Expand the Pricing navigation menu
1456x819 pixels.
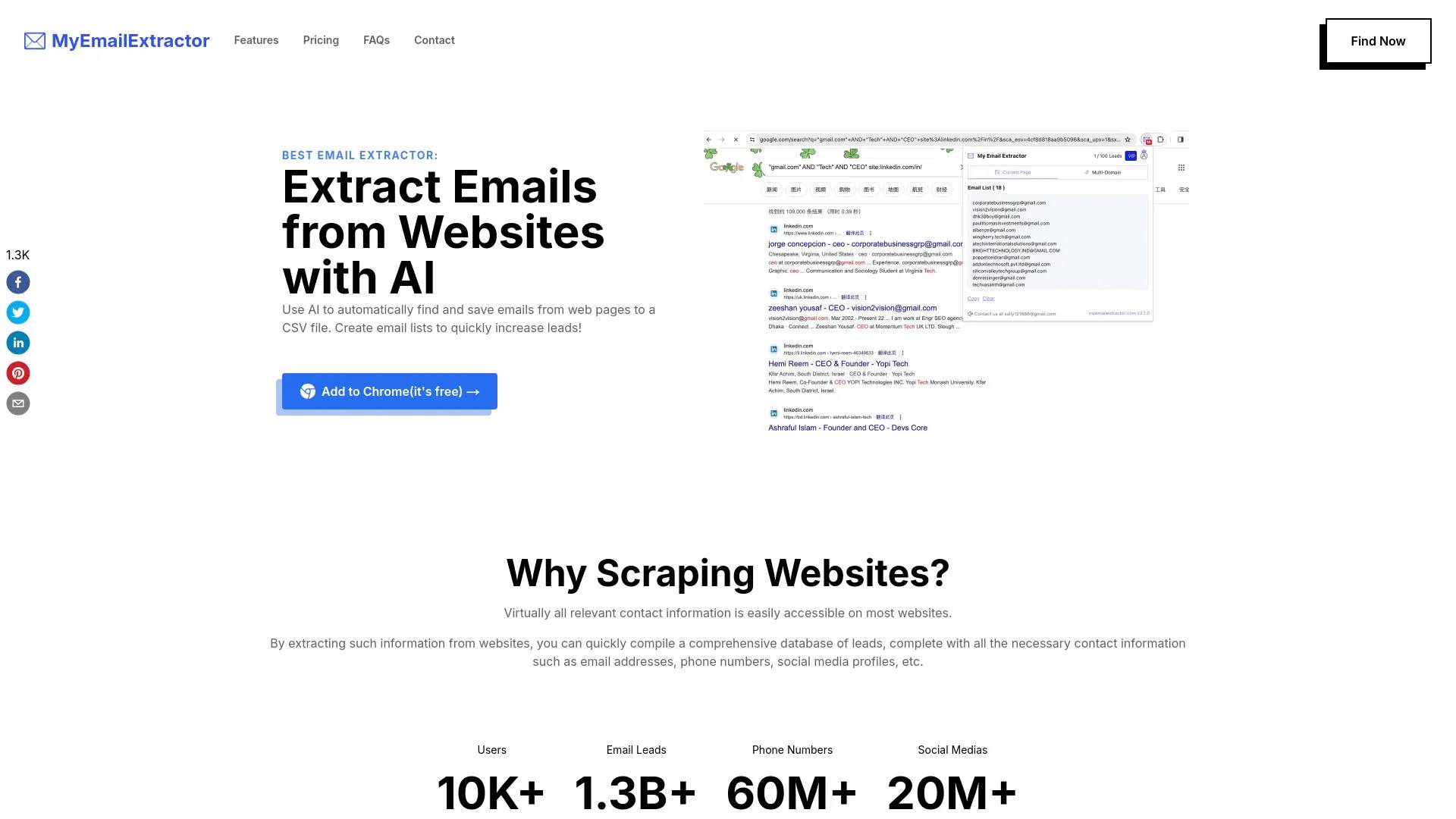click(x=320, y=40)
